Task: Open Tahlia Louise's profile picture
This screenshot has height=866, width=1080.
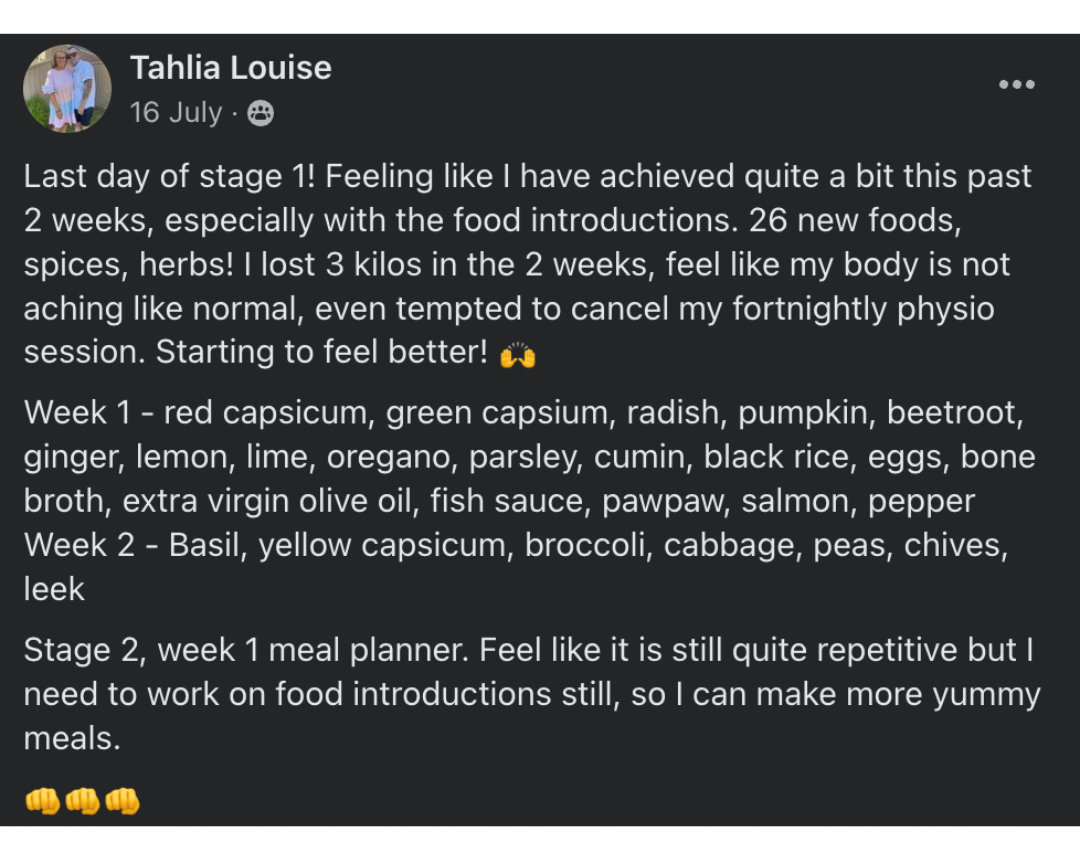Action: (67, 88)
